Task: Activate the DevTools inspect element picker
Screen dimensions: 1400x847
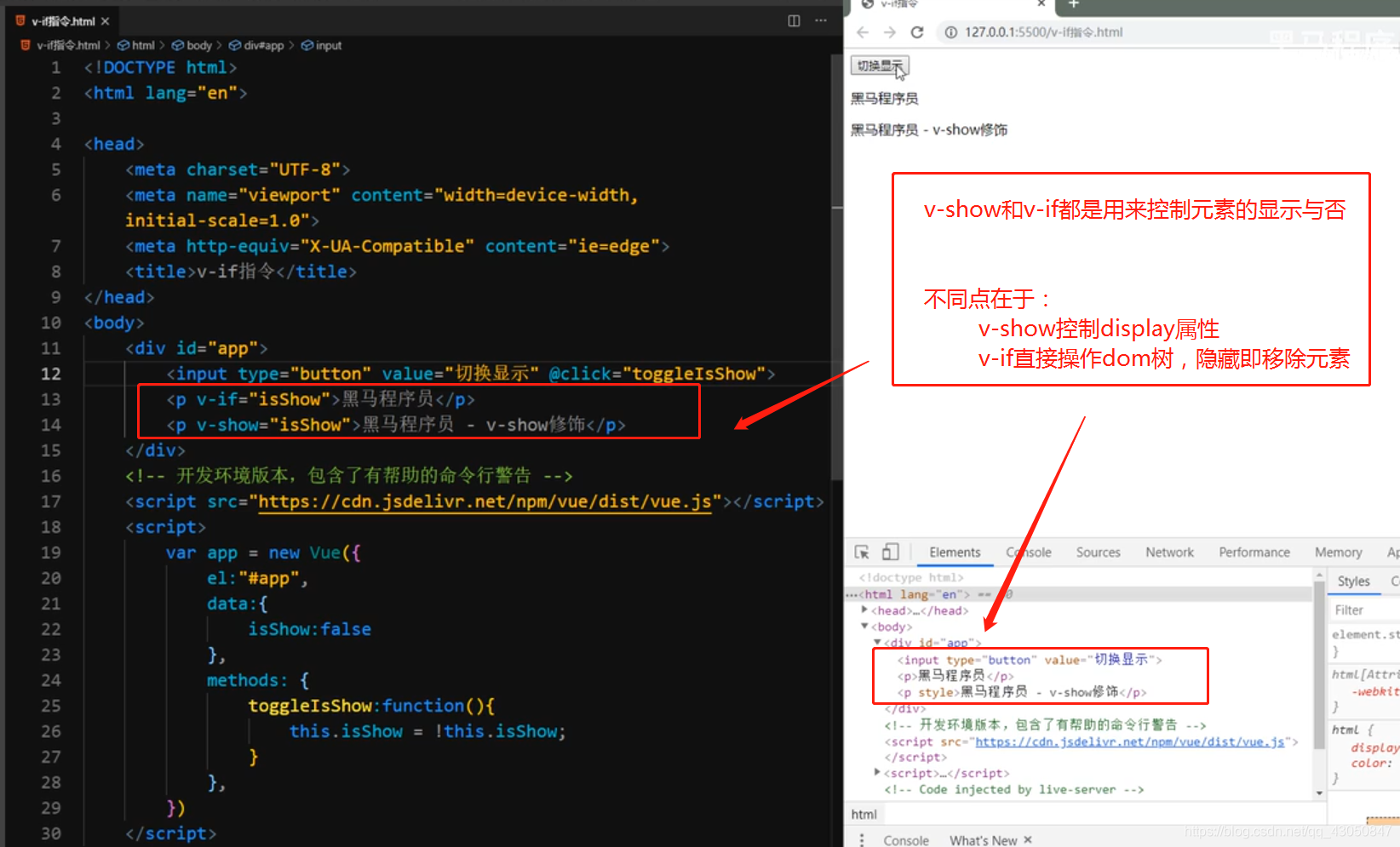Action: 862,552
